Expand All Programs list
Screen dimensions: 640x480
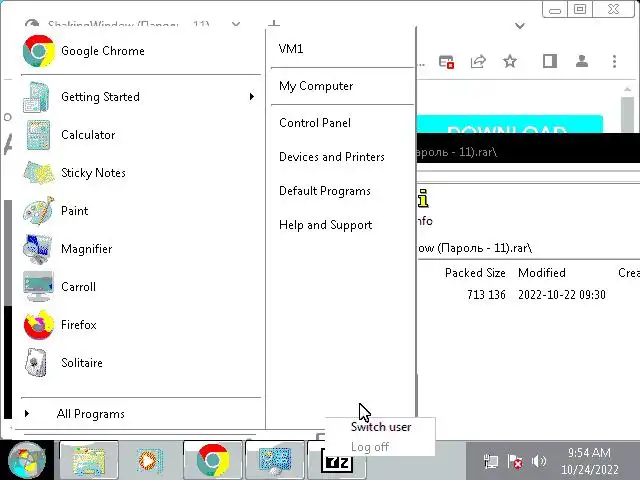[x=141, y=414]
